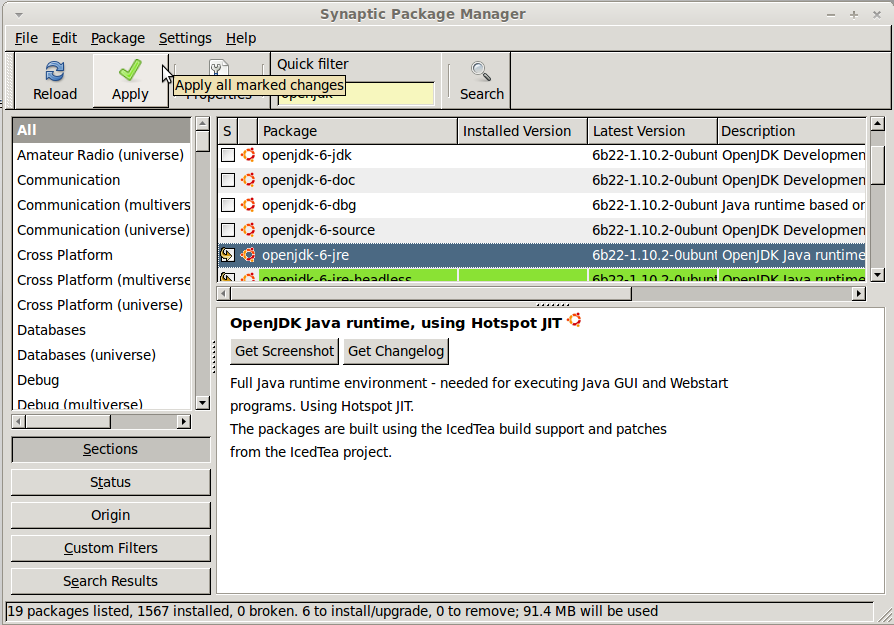Viewport: 894px width, 625px height.
Task: Click the sections list scroll-down arrow
Action: (202, 403)
